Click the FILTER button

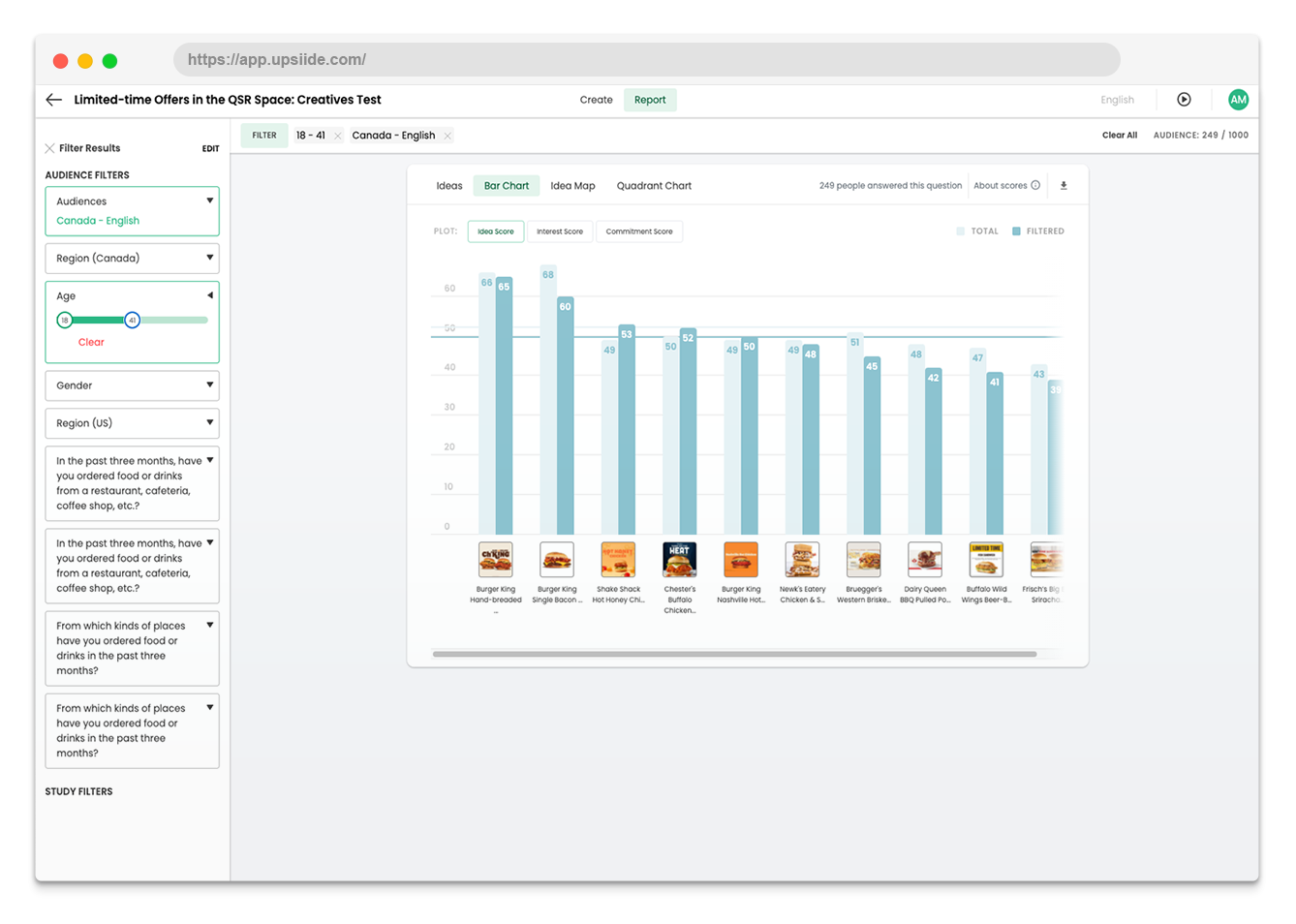264,136
